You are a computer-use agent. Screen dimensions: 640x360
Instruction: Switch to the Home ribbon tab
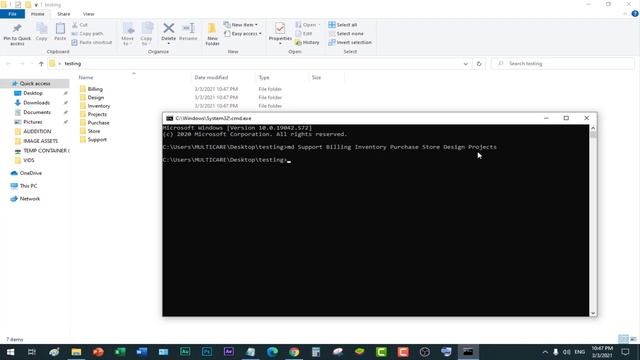coord(38,14)
